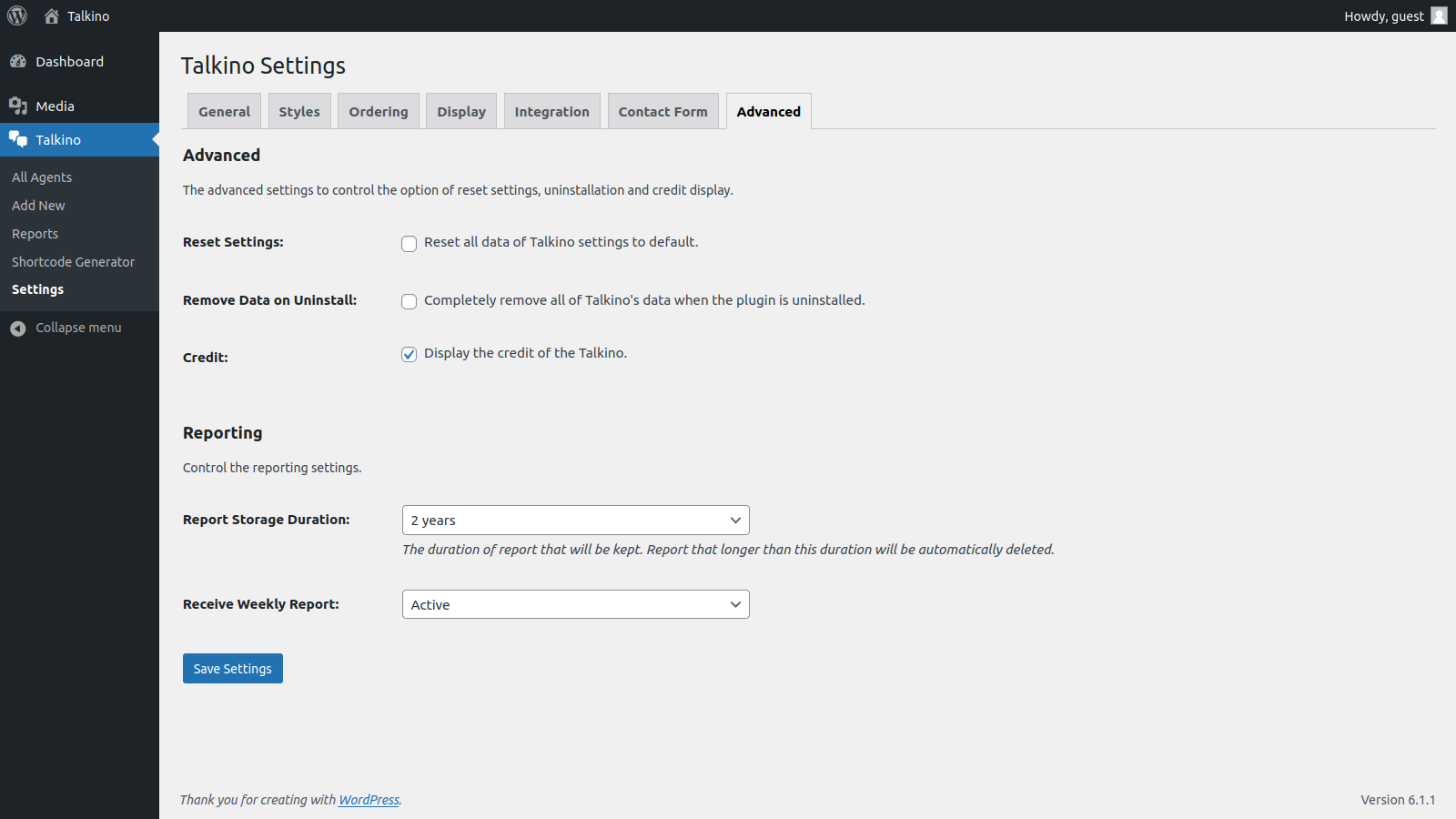Open All Agents in the sidebar
The height and width of the screenshot is (819, 1456).
click(42, 177)
